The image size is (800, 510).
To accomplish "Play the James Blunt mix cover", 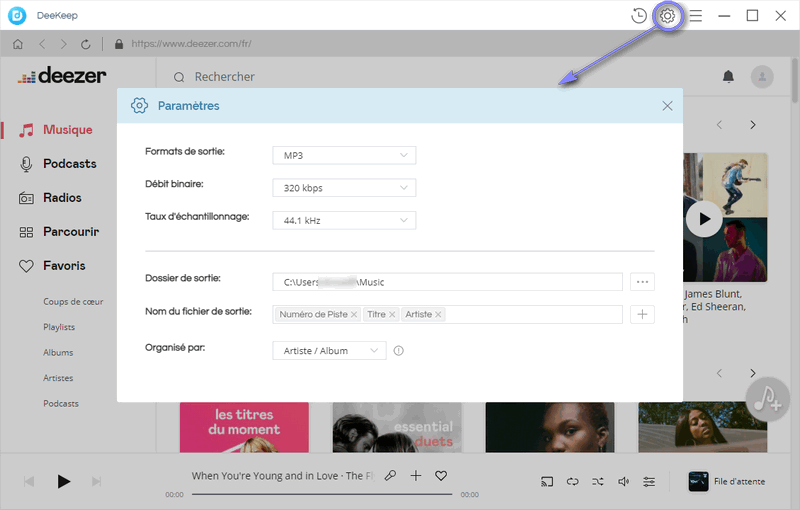I will click(704, 219).
